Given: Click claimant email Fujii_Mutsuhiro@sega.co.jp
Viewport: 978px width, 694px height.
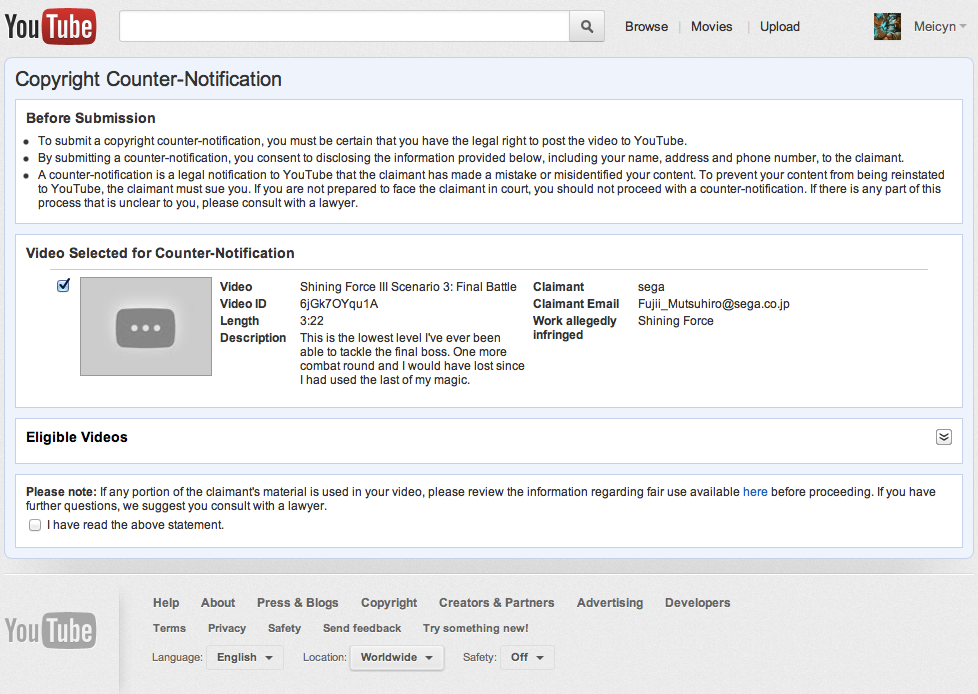Looking at the screenshot, I should pyautogui.click(x=714, y=304).
